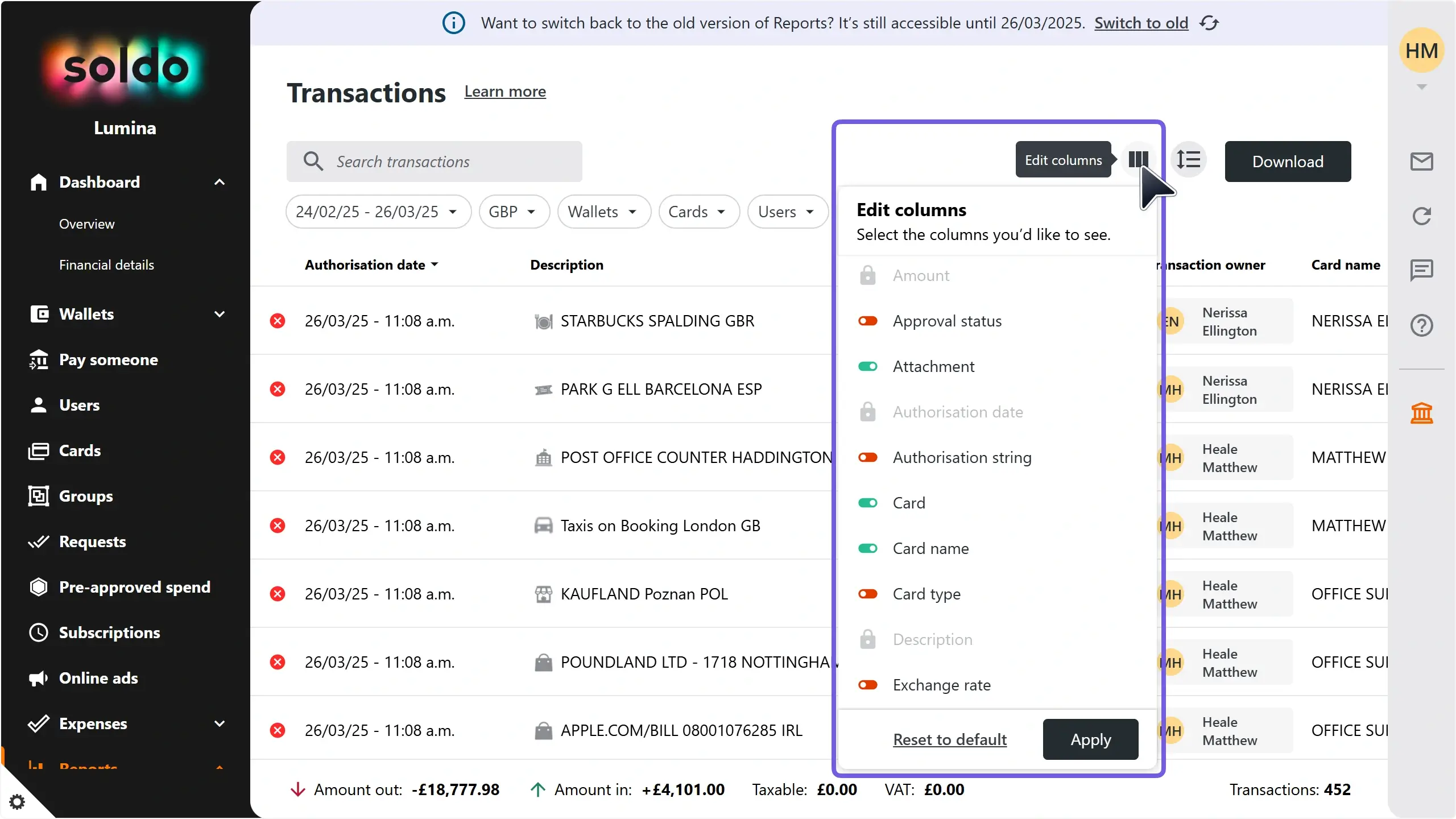Select the bank icon on right sidebar
The height and width of the screenshot is (819, 1456).
click(x=1421, y=413)
